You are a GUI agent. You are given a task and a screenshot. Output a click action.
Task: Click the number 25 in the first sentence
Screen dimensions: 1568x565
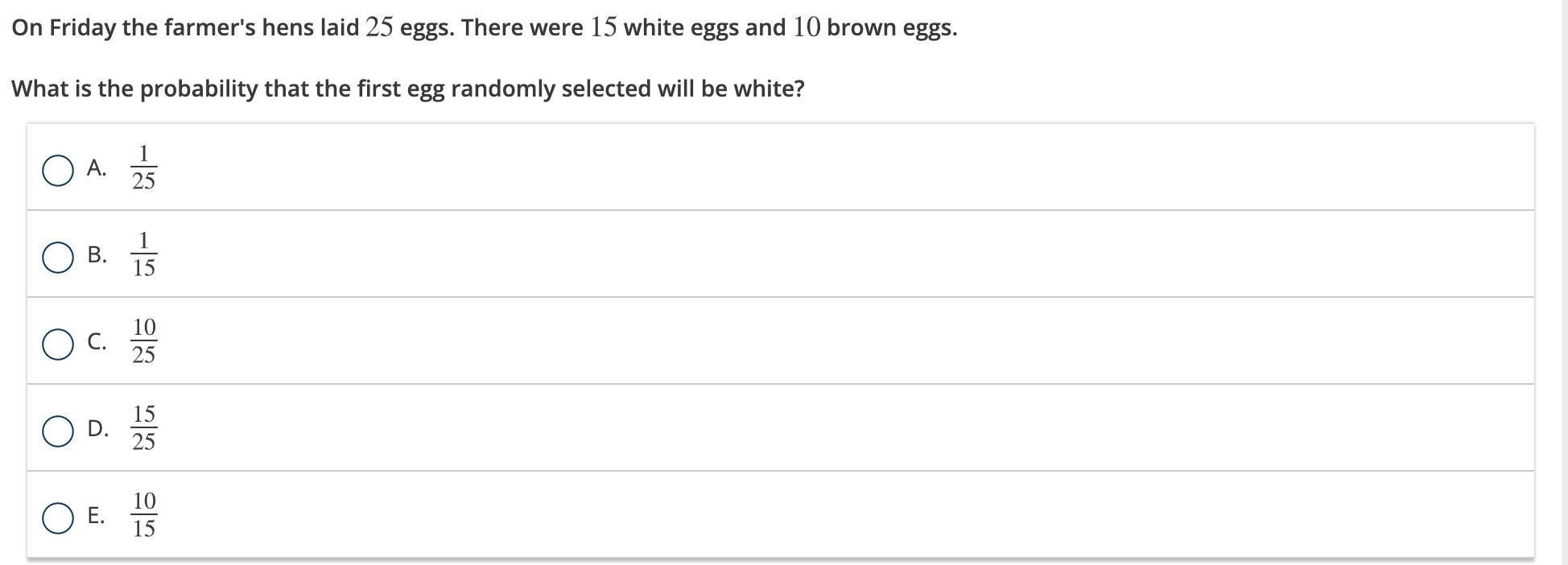click(379, 28)
